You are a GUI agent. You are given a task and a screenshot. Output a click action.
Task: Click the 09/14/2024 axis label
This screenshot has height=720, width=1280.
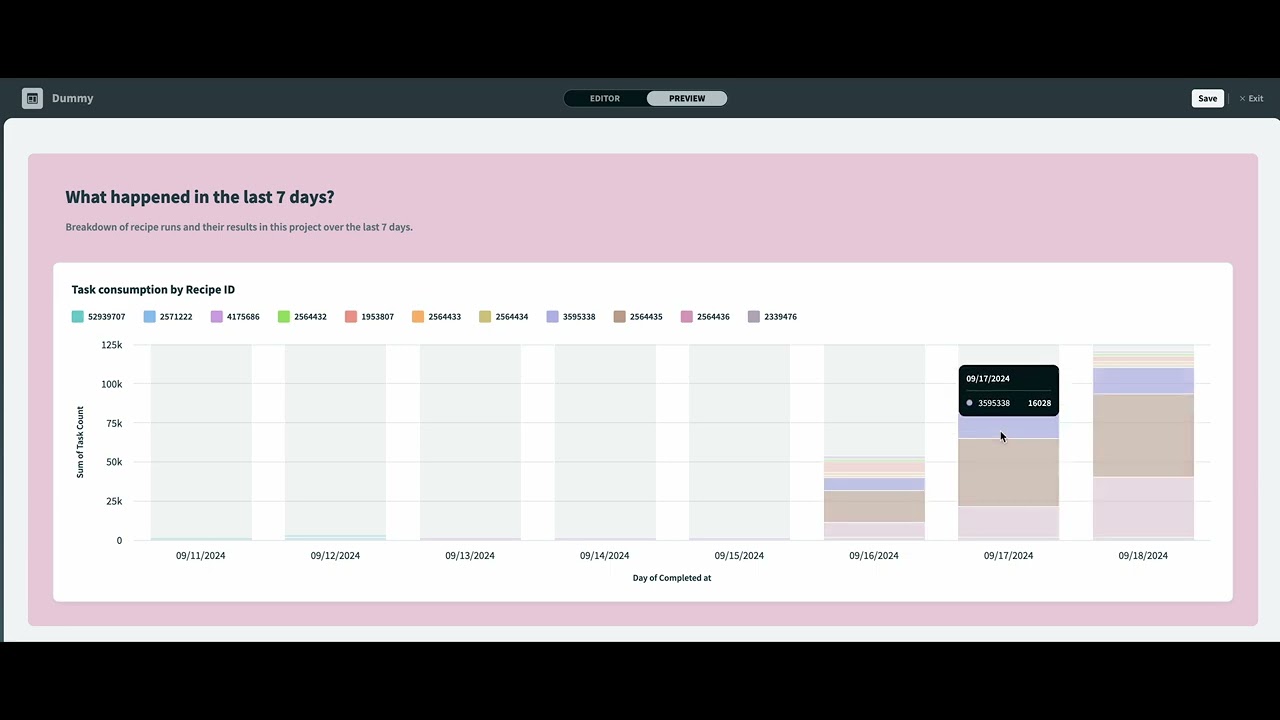pyautogui.click(x=605, y=555)
